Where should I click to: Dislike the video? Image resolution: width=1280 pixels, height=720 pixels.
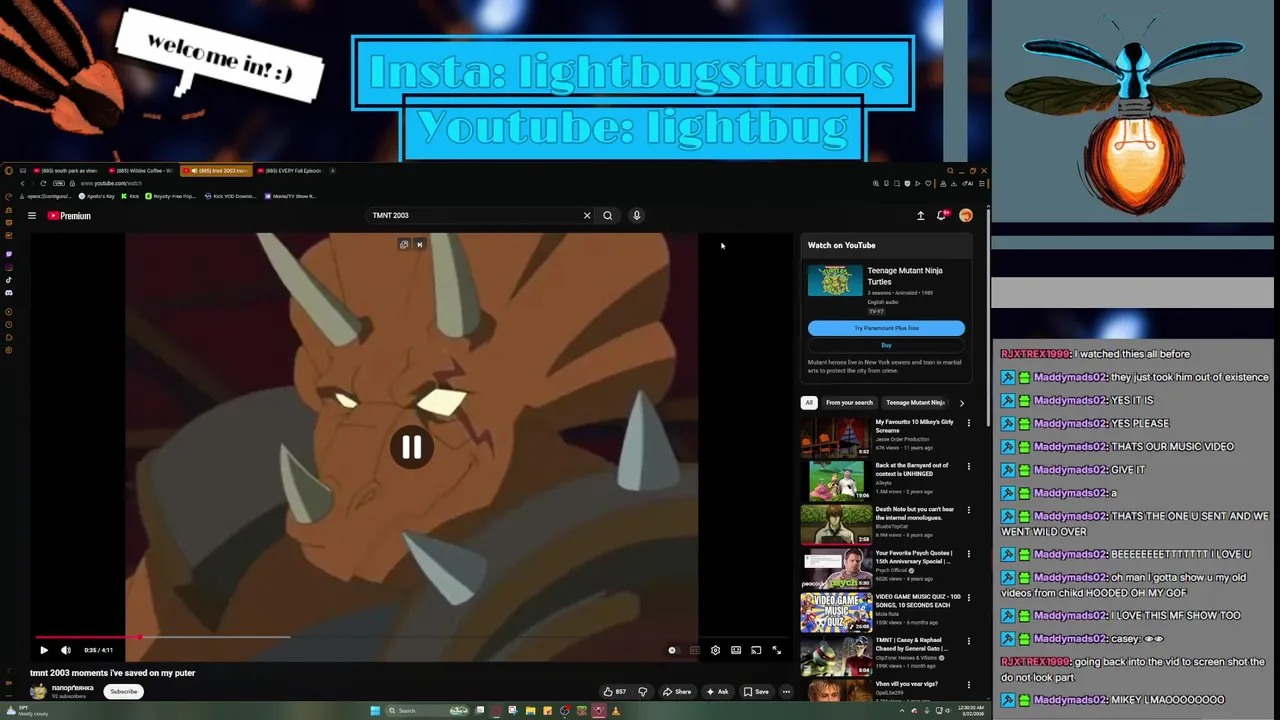[643, 691]
